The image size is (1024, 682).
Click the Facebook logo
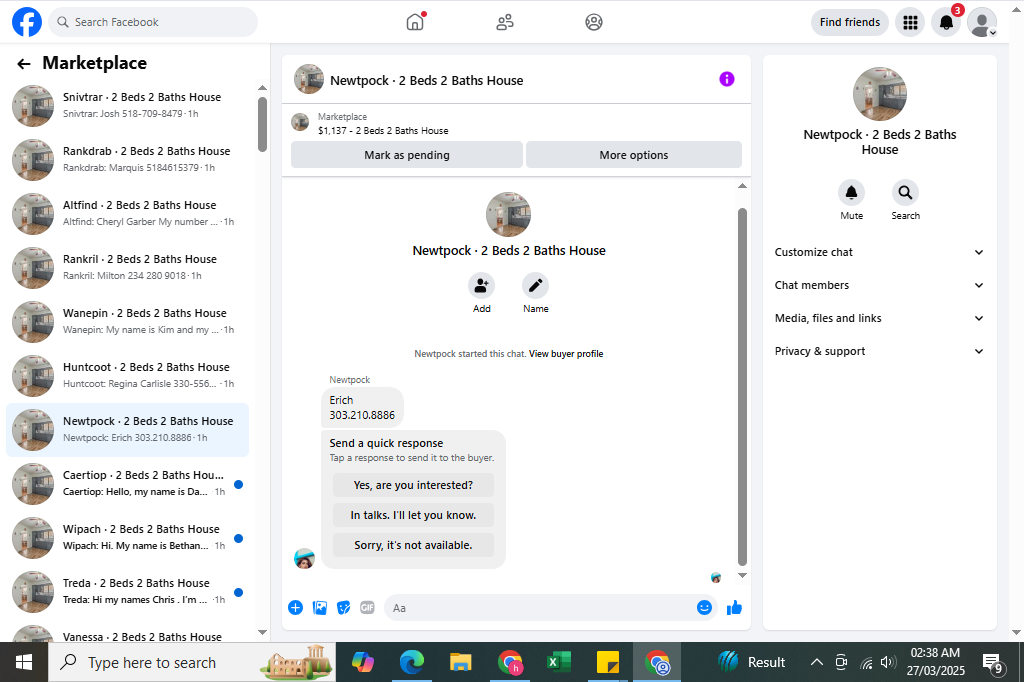point(27,22)
